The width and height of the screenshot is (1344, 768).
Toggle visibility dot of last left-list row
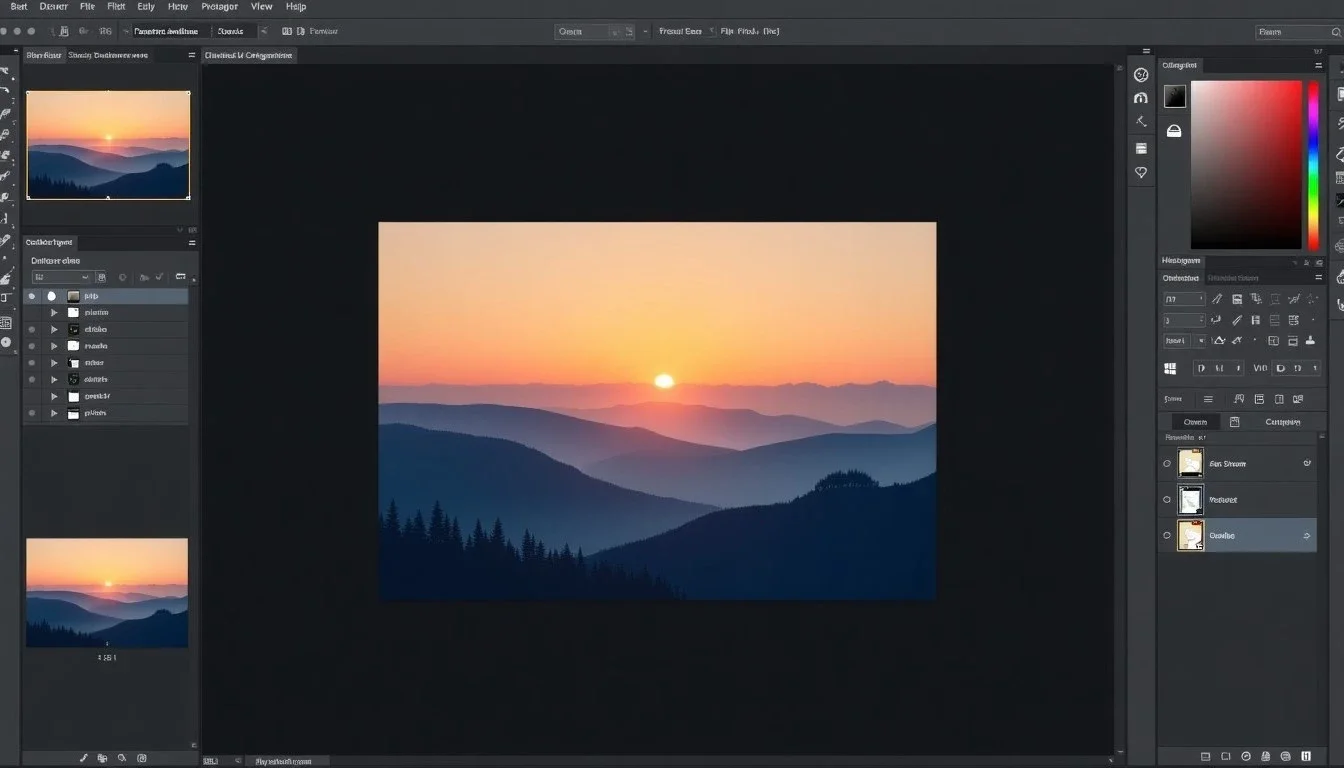pos(31,412)
